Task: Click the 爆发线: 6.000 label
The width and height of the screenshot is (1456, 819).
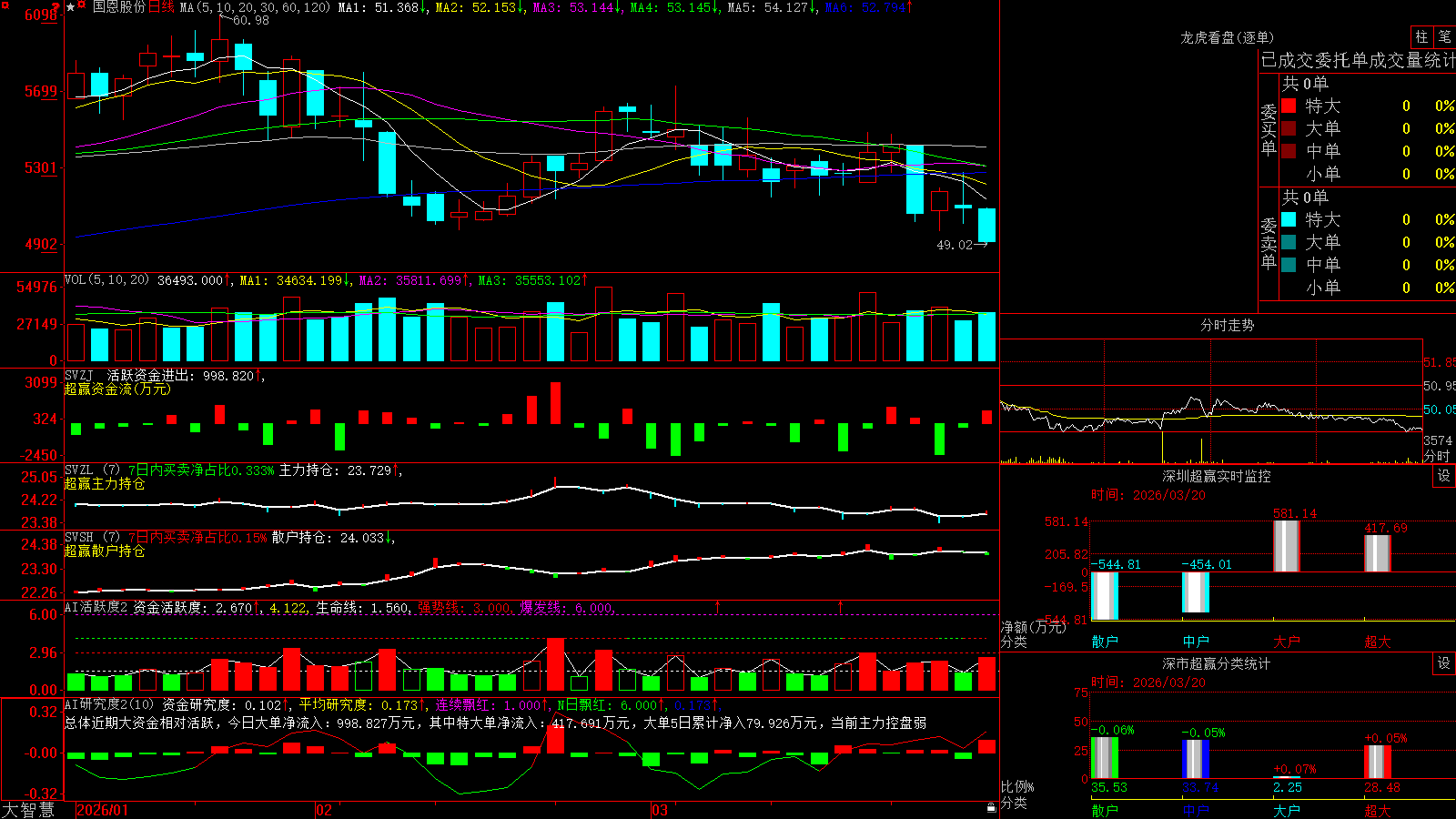Action: coord(566,607)
